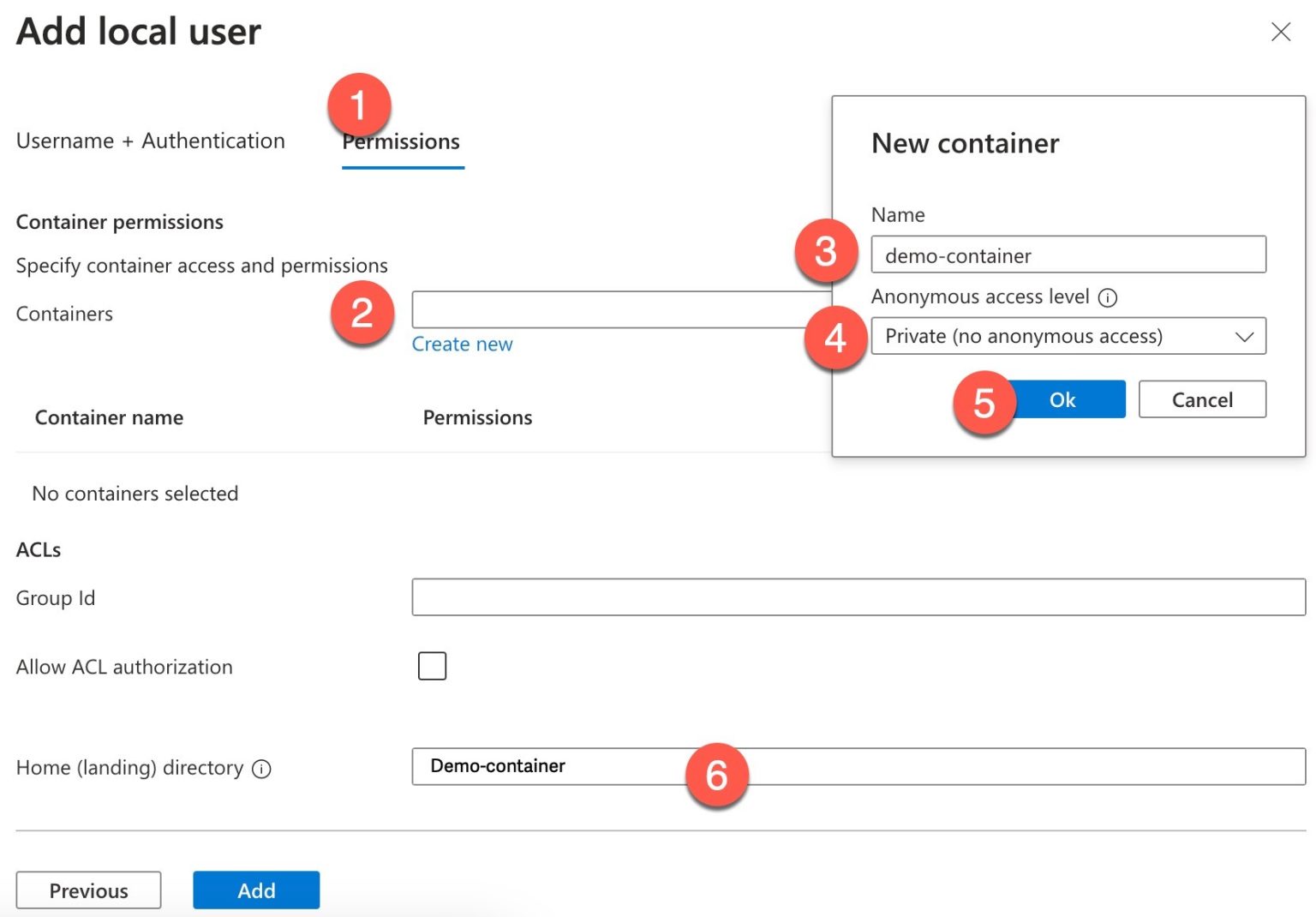This screenshot has width=1316, height=917.
Task: Click info icon beside Anonymous access level
Action: (1108, 298)
